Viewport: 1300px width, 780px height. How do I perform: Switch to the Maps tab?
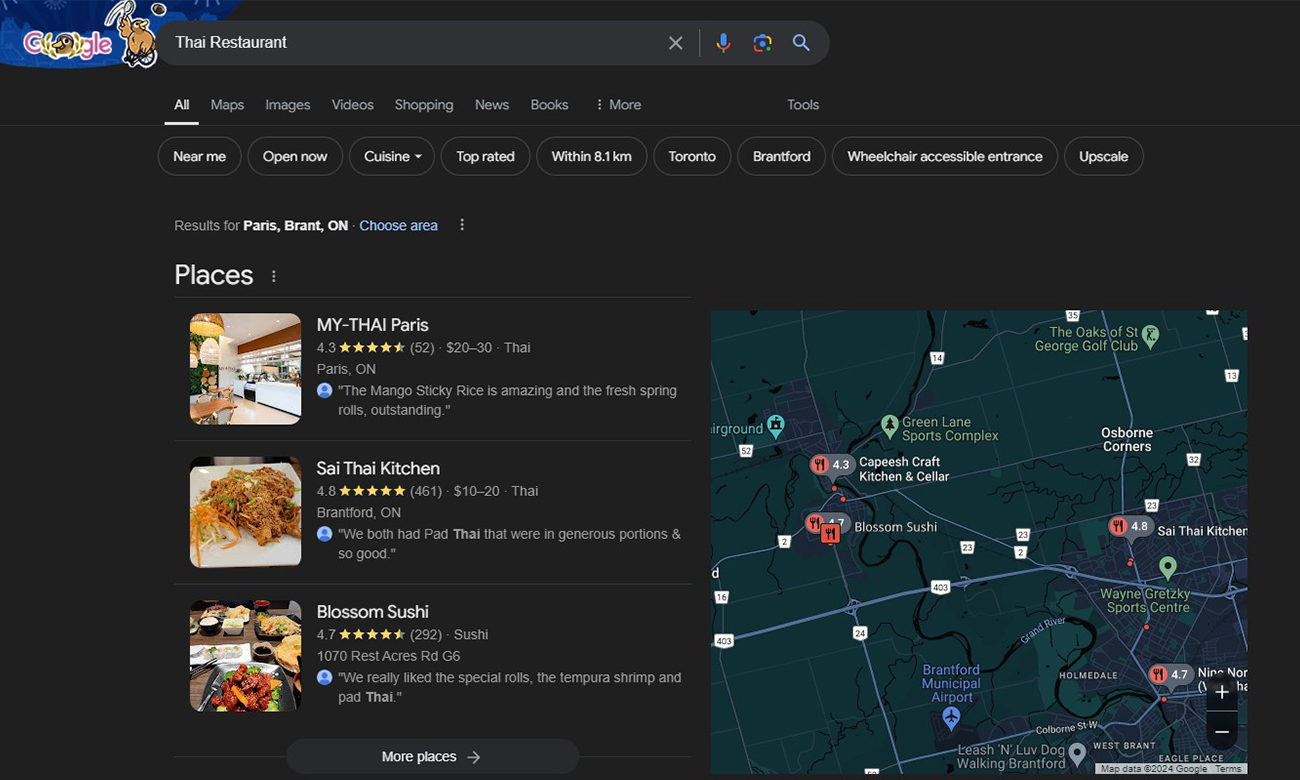point(227,105)
